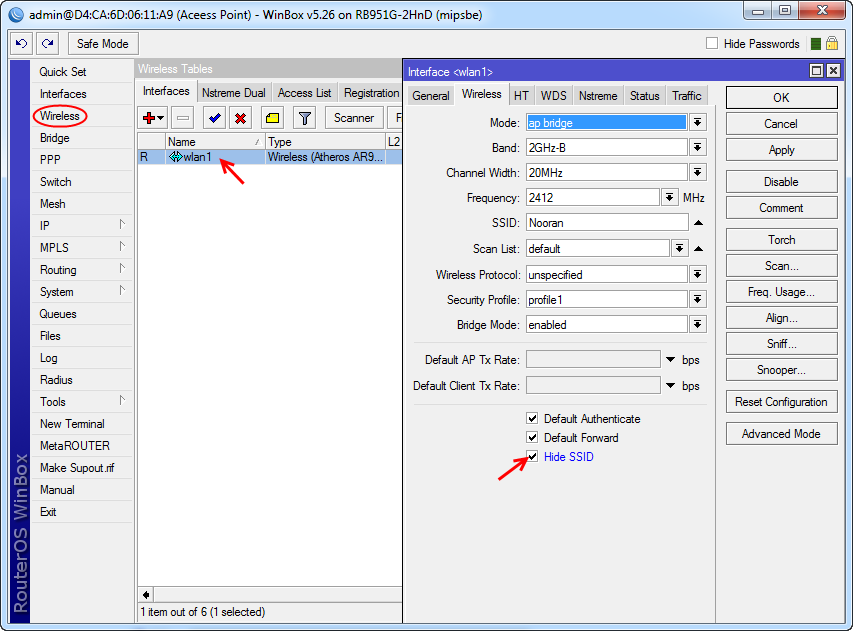The width and height of the screenshot is (853, 631).
Task: Open the Bridge Mode dropdown
Action: (697, 325)
